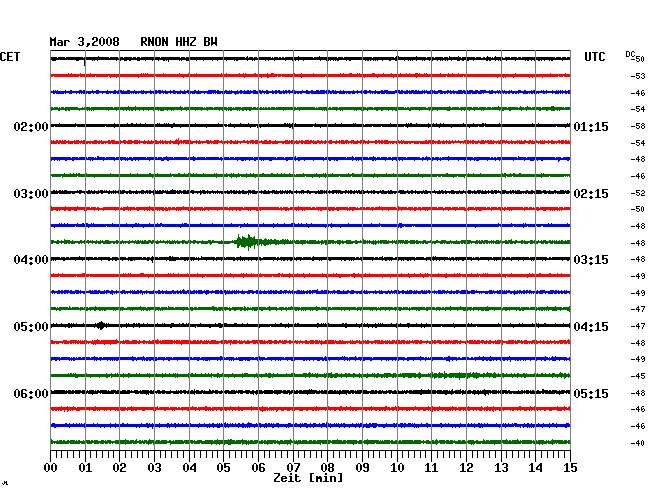Screen dimensions: 650x494
Task: Click the date label Mar 3,2008
Action: pos(85,42)
